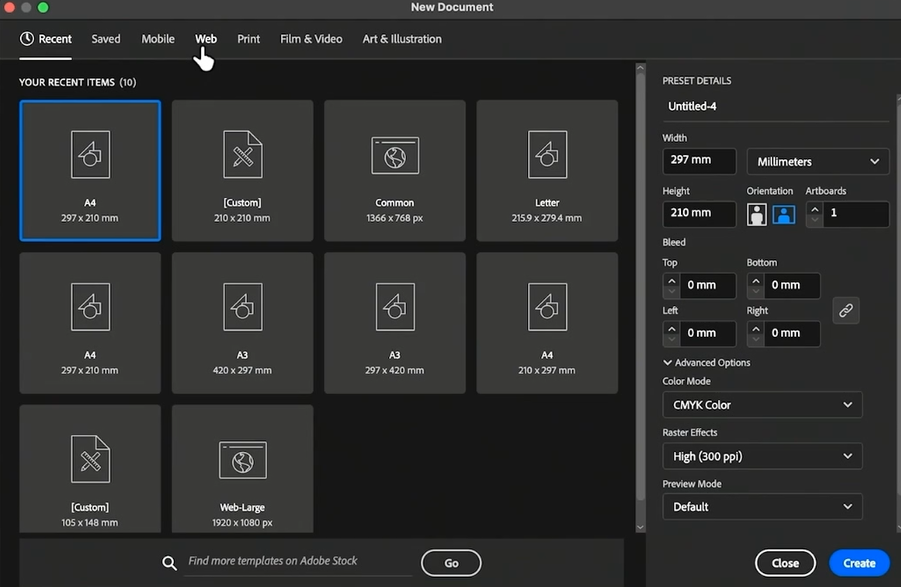Image resolution: width=901 pixels, height=587 pixels.
Task: Click the Top bleed 0 mm field
Action: 708,285
